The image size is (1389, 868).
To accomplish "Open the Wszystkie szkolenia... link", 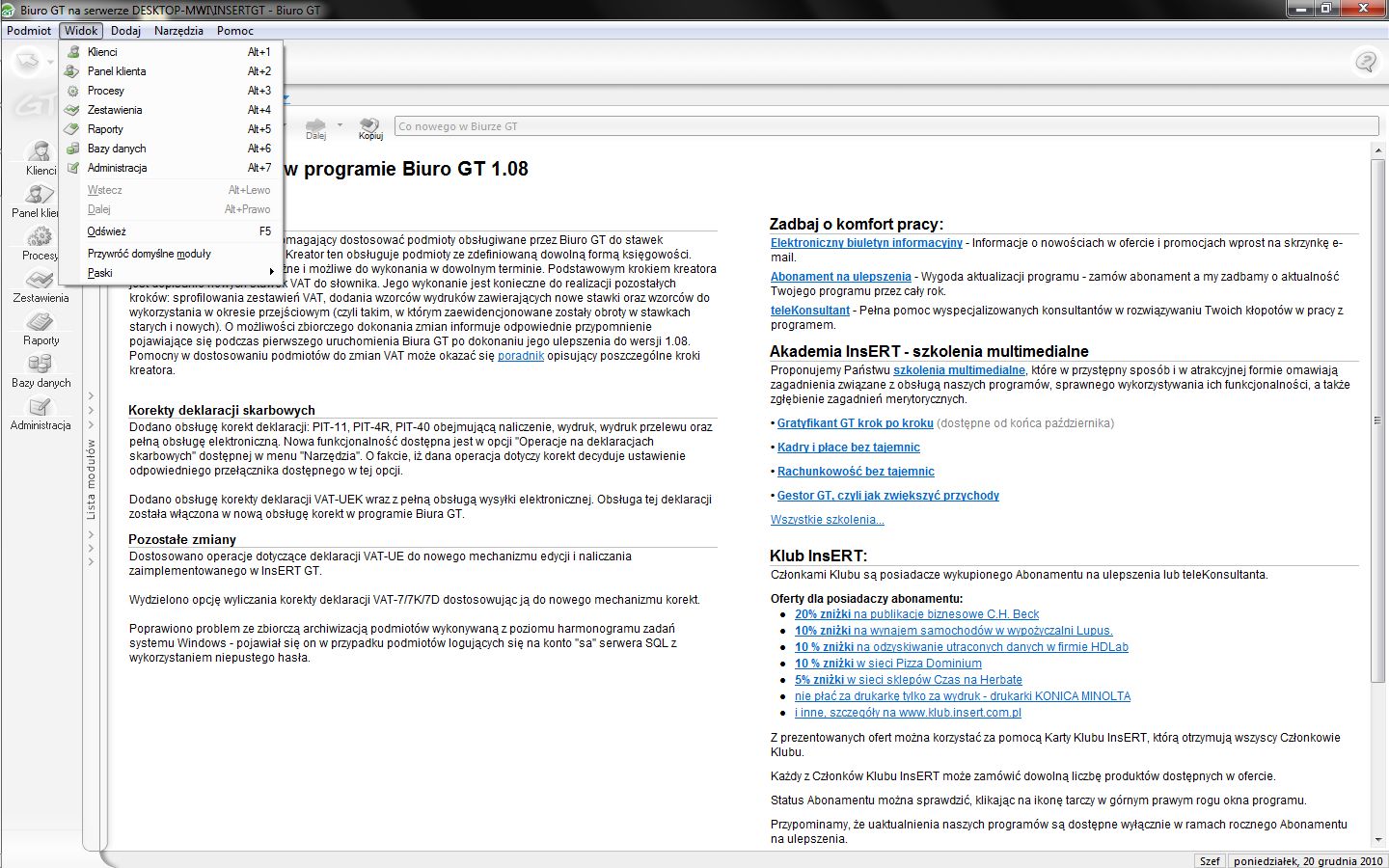I will click(827, 520).
